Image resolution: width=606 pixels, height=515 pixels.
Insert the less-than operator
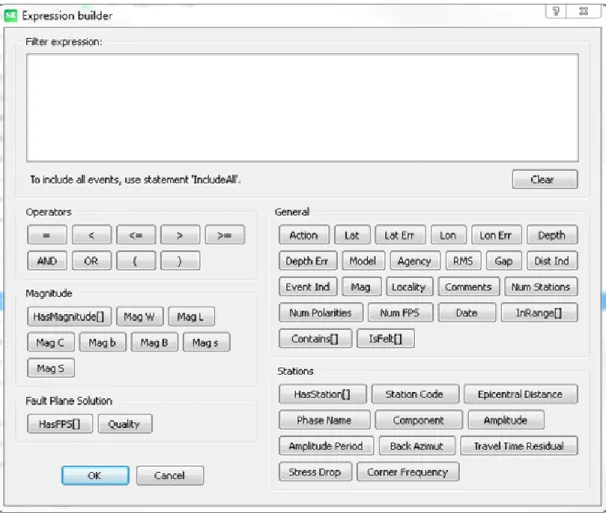coord(92,235)
